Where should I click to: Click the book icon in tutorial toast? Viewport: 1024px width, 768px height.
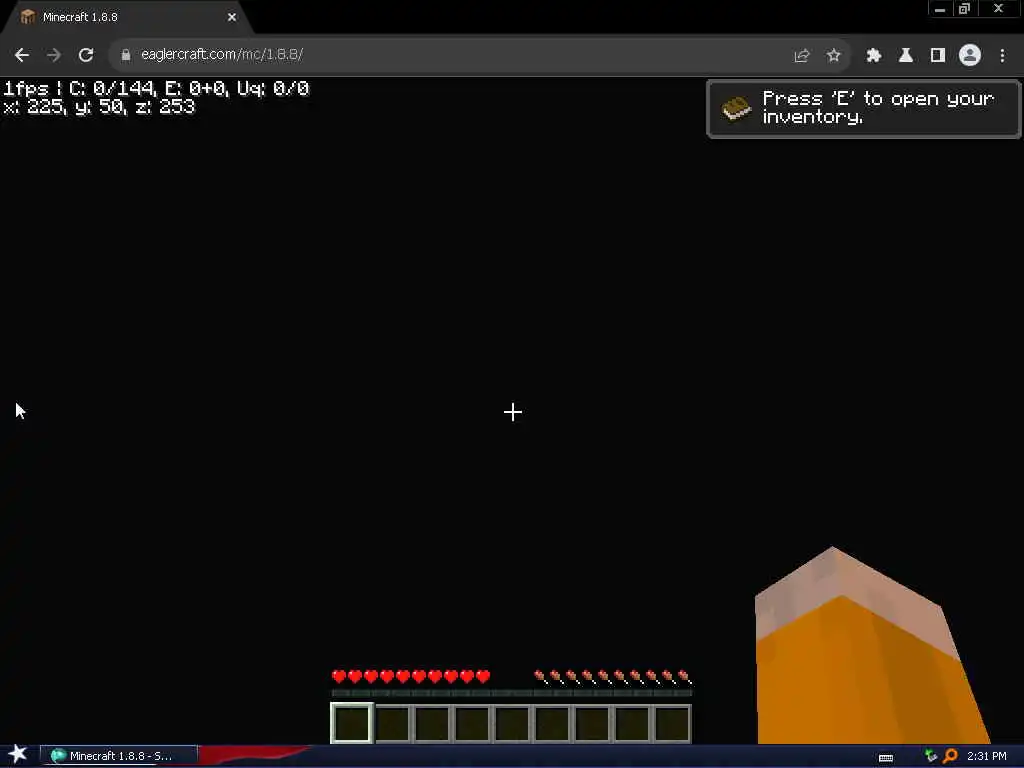736,108
